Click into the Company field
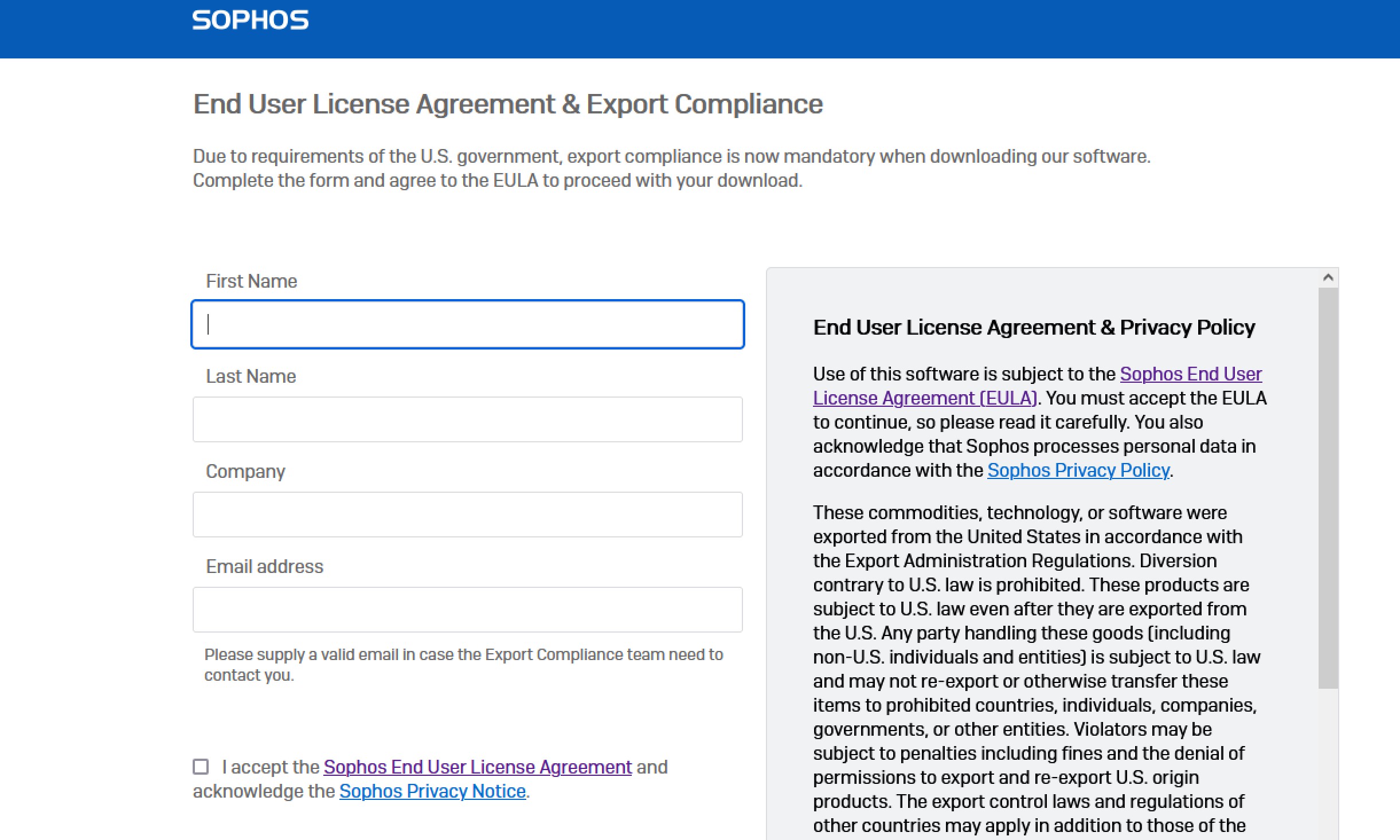This screenshot has height=840, width=1400. click(468, 515)
